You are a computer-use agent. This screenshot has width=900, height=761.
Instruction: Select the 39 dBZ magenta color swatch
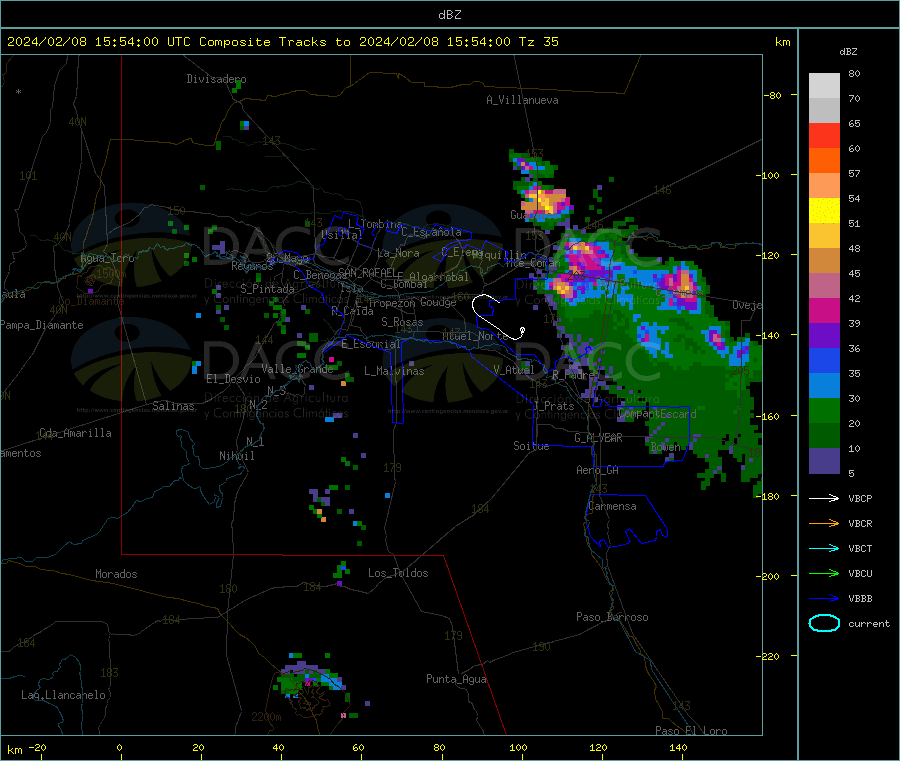pos(824,310)
